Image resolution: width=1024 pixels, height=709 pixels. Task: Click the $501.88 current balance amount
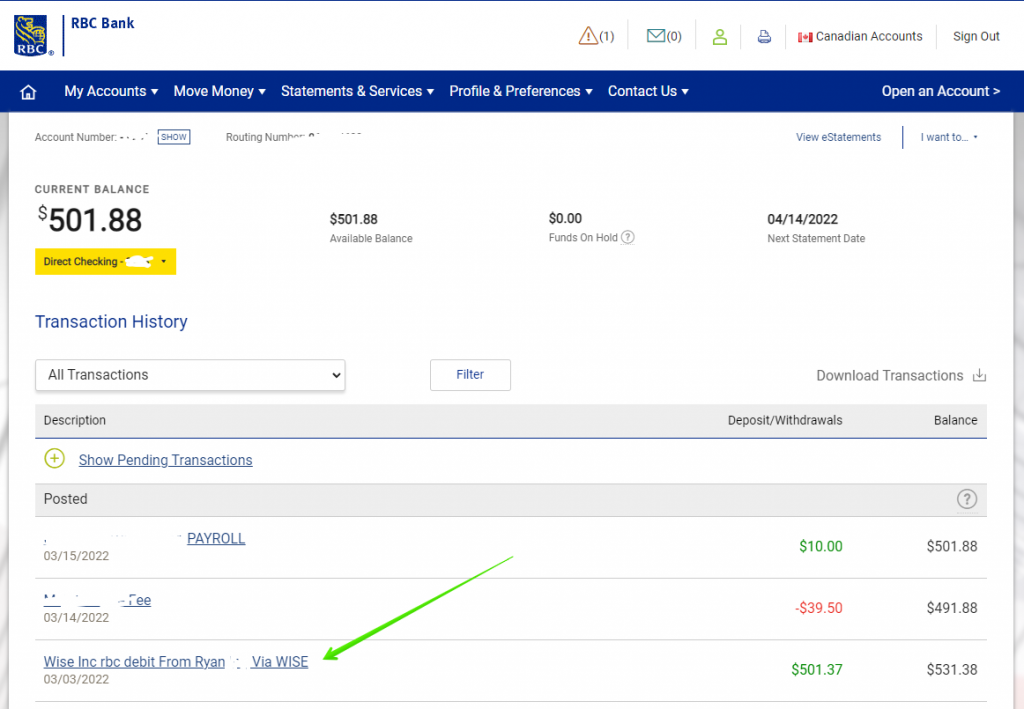pyautogui.click(x=89, y=219)
